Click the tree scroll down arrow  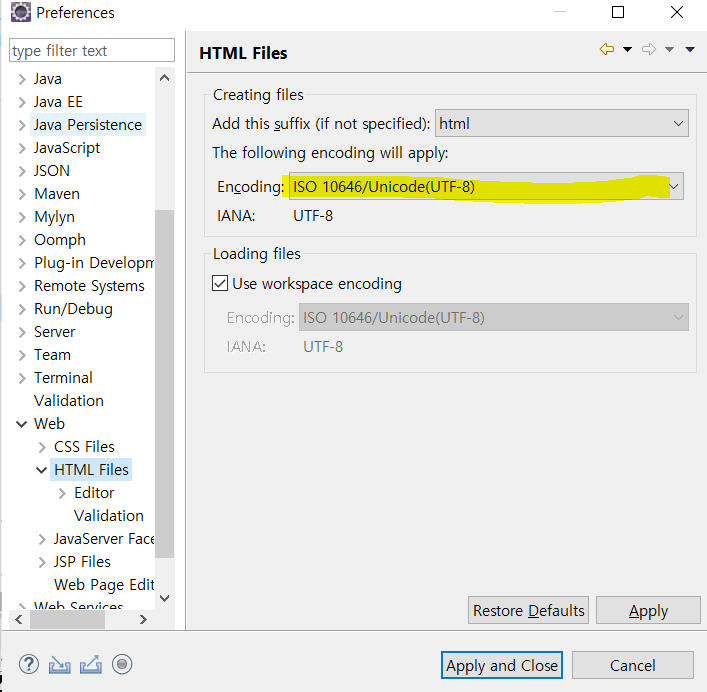pyautogui.click(x=165, y=598)
